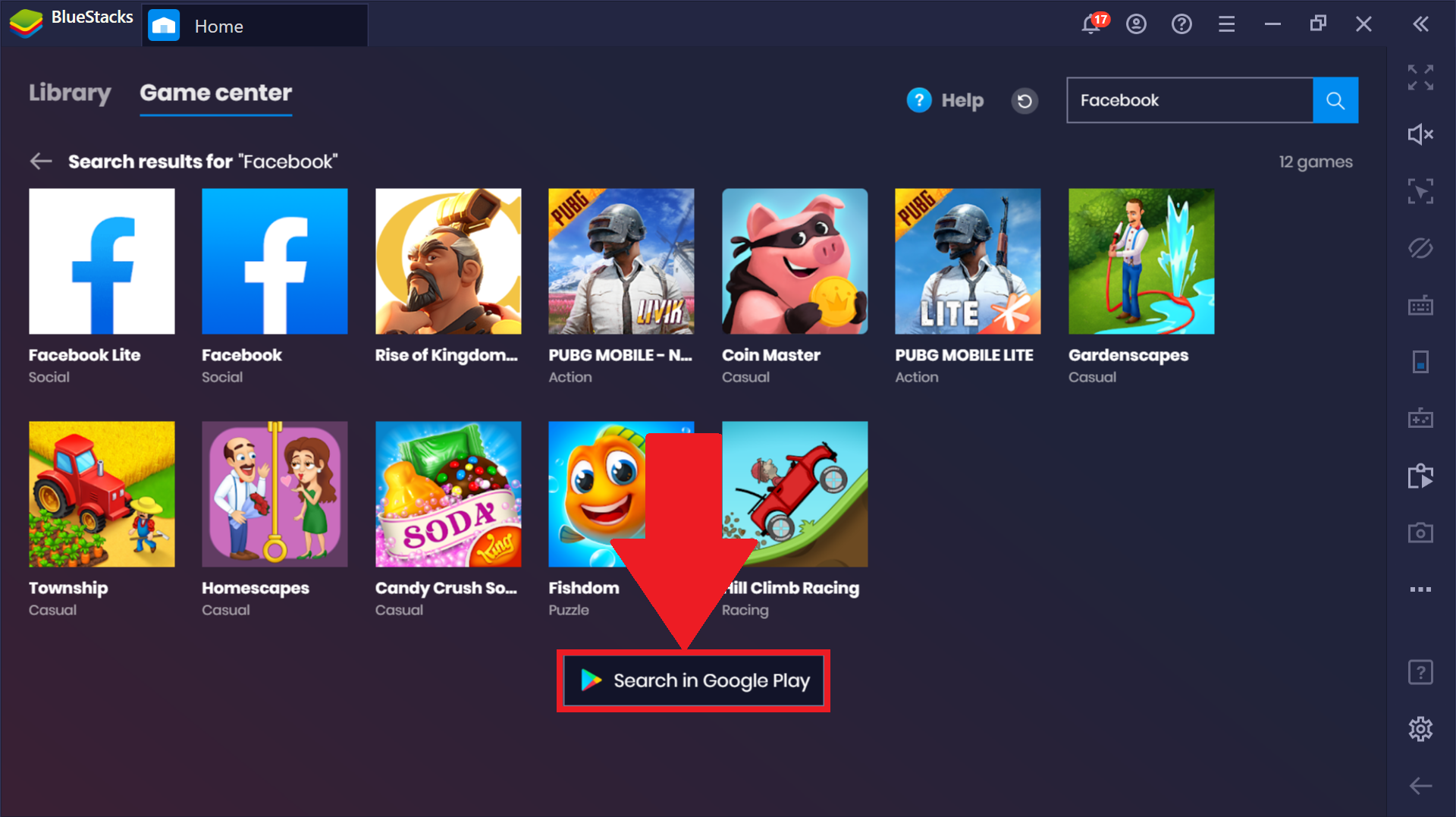Open the Facebook Lite app thumbnail
The height and width of the screenshot is (817, 1456).
click(x=102, y=261)
